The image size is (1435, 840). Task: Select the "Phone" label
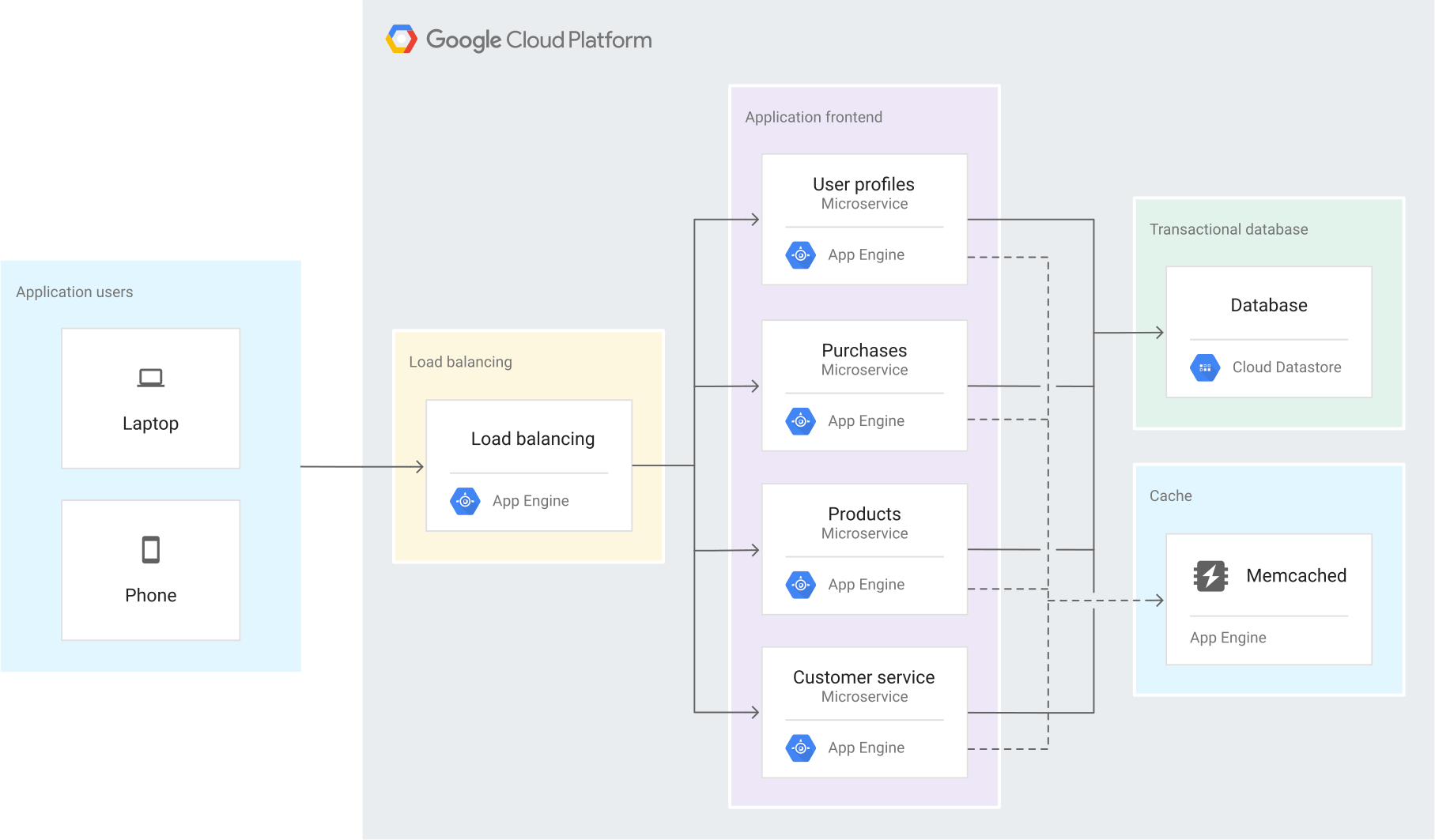click(150, 595)
